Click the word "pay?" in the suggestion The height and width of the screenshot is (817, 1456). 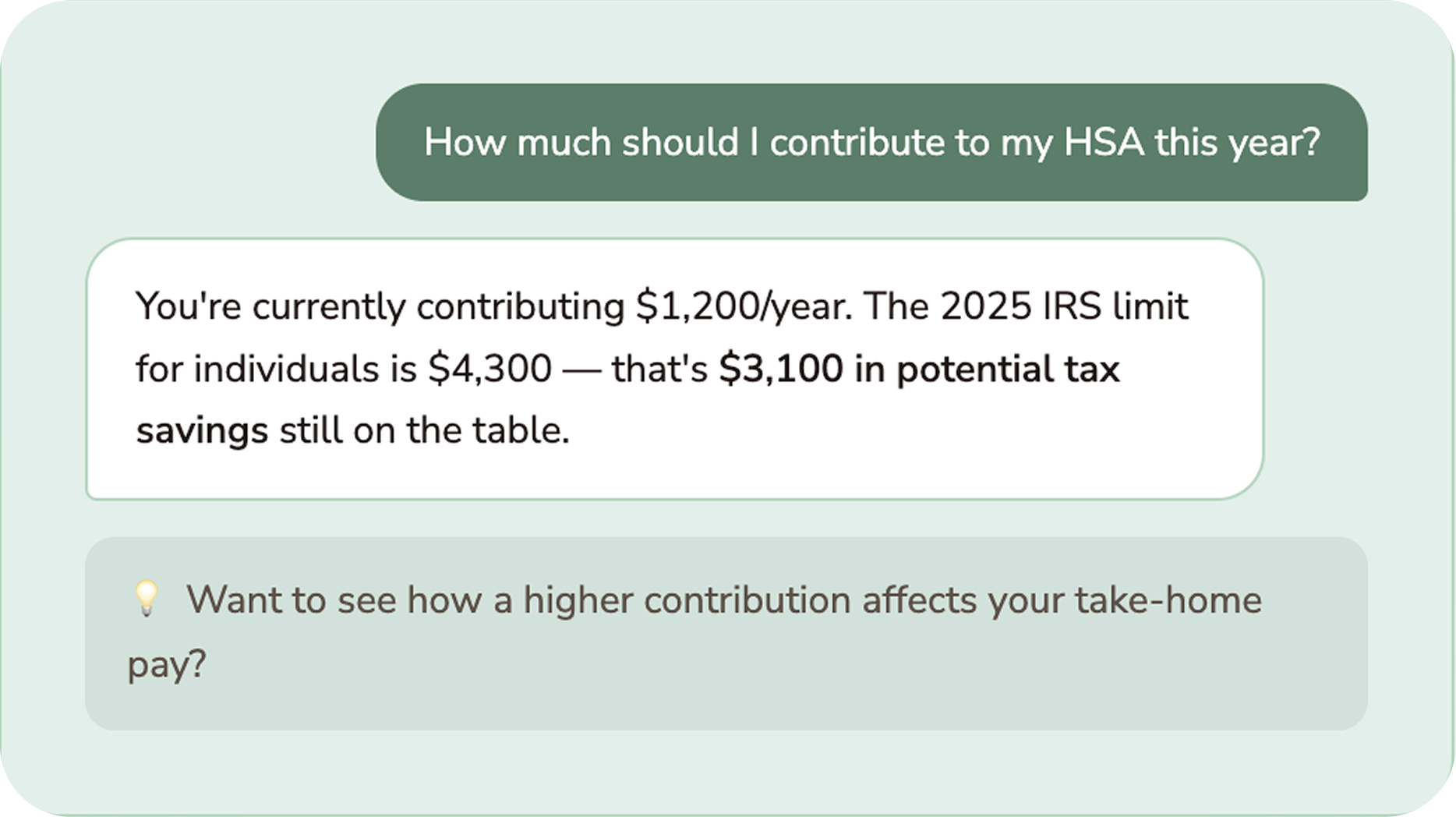[166, 665]
